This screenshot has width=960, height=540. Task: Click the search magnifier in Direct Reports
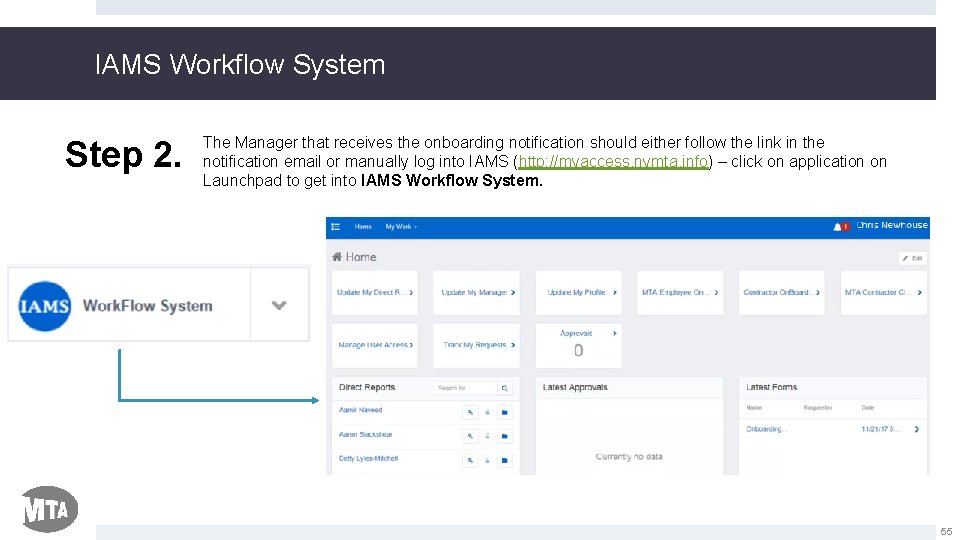tap(504, 388)
